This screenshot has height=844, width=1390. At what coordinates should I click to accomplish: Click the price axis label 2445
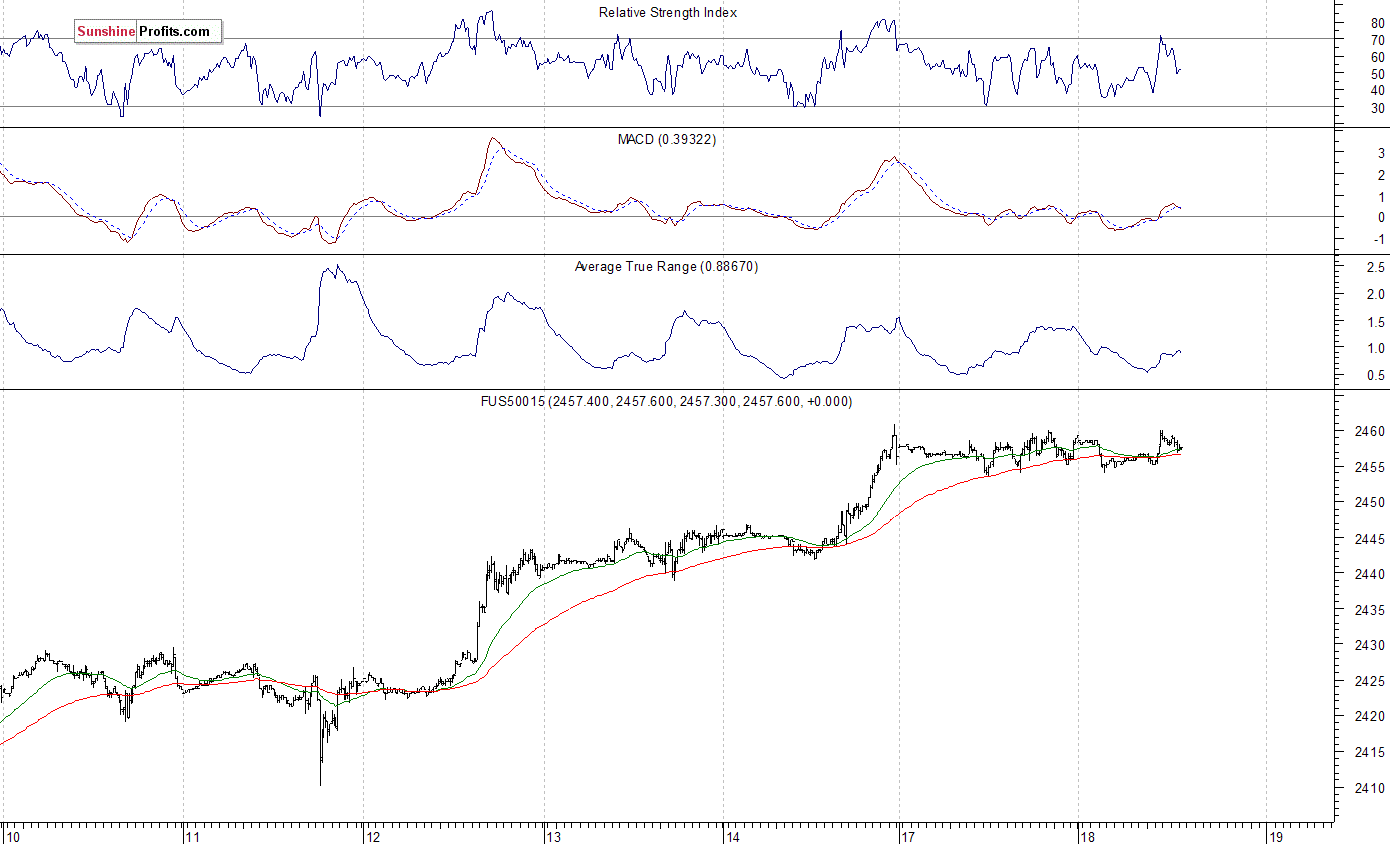point(1371,538)
